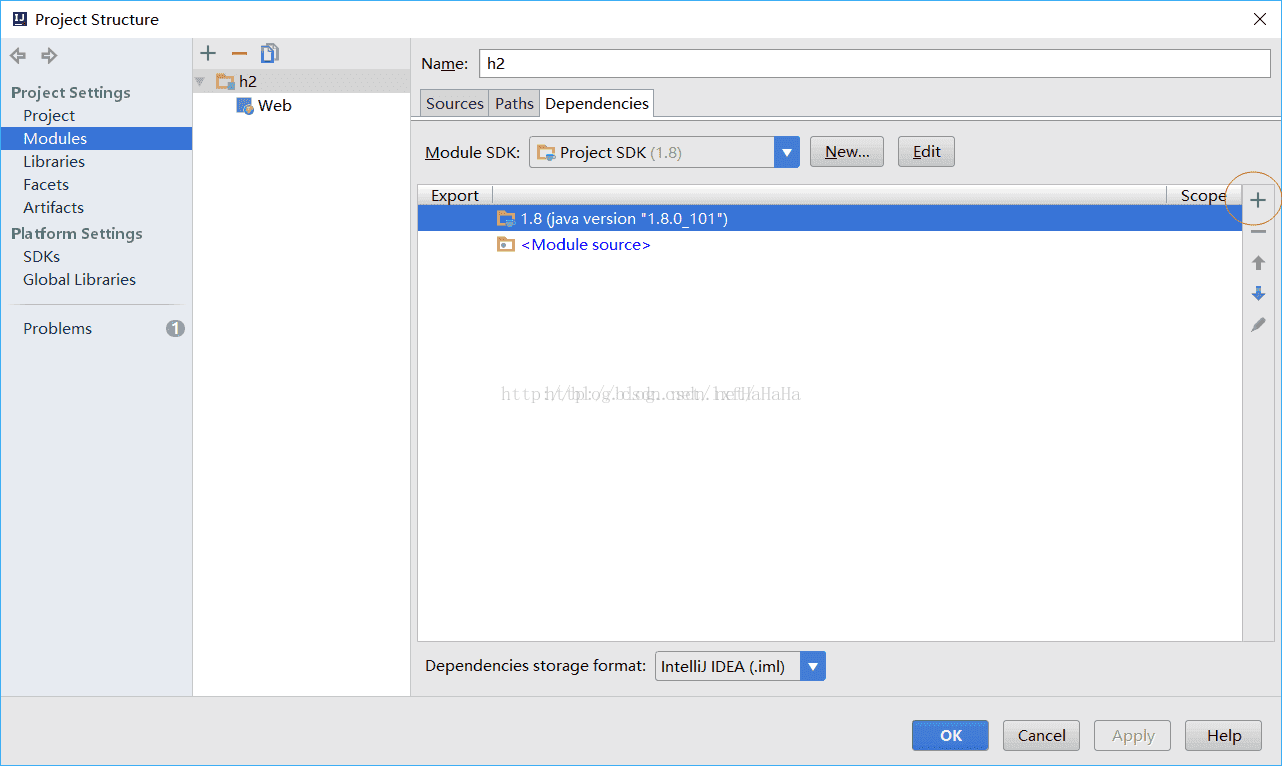1282x766 pixels.
Task: Collapse the h2 module tree node
Action: coord(200,82)
